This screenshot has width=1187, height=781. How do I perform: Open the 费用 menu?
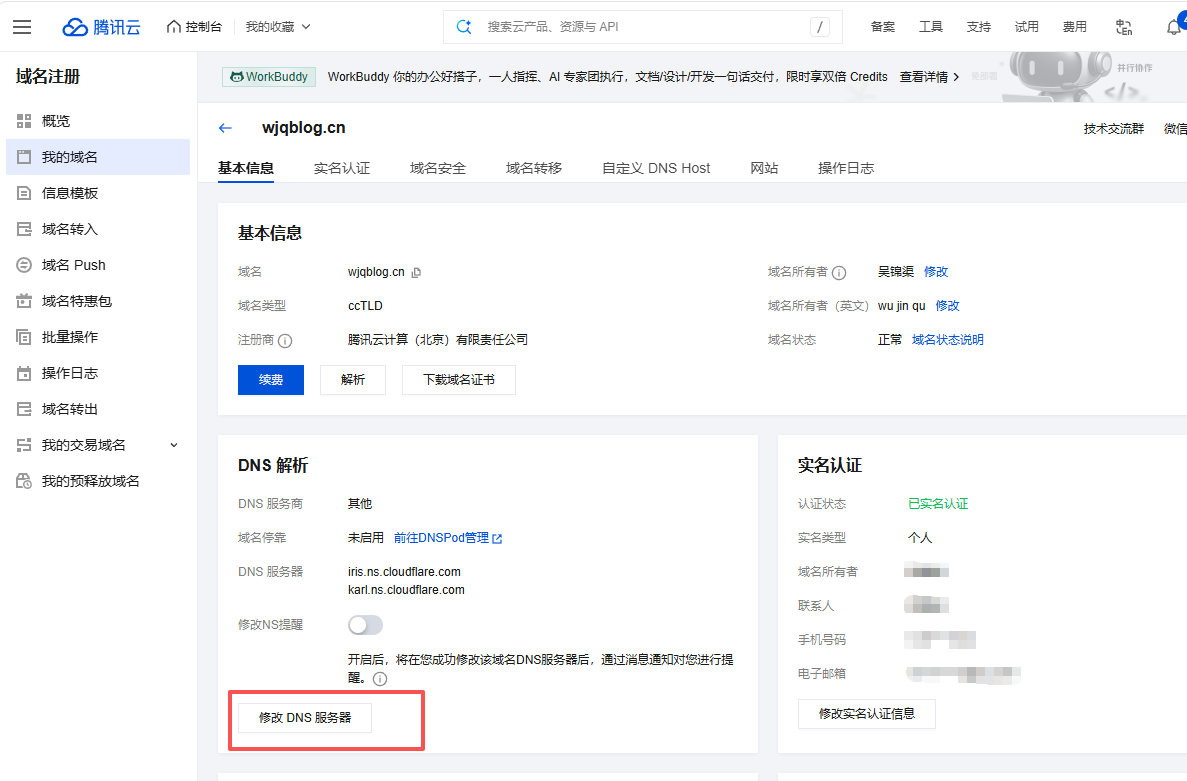(x=1074, y=27)
